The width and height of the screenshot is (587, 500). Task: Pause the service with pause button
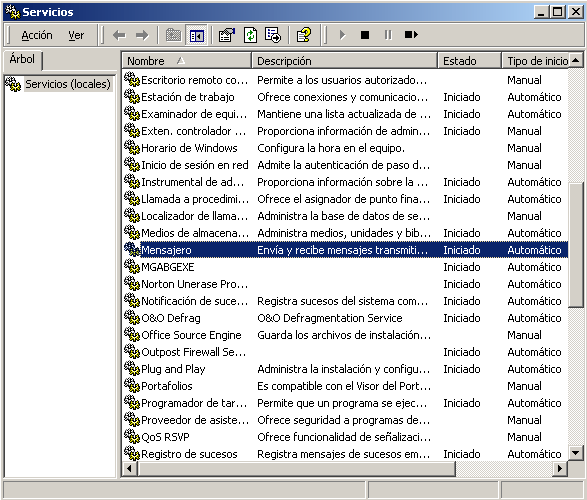click(x=388, y=35)
